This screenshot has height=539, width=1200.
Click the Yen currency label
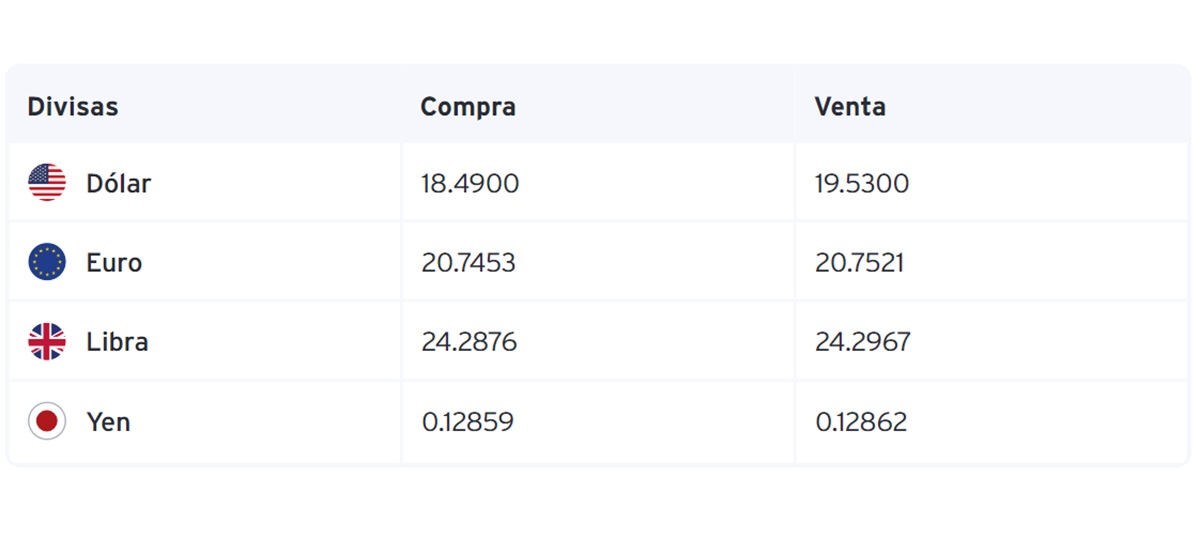coord(108,422)
